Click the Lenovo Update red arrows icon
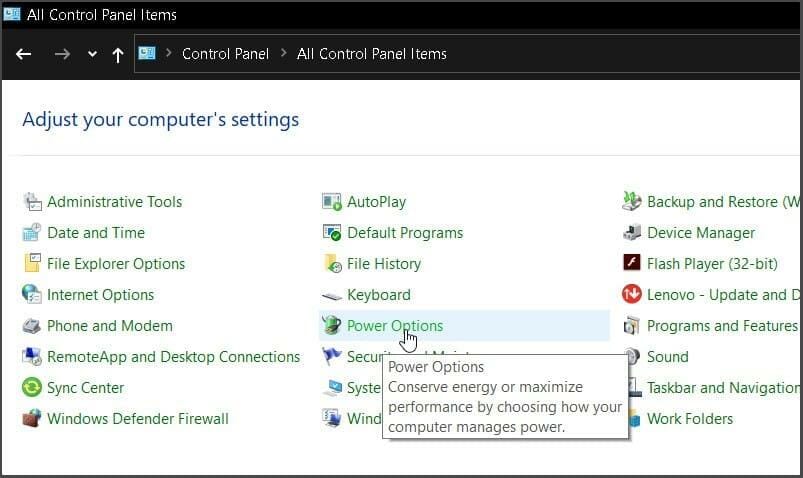Screen dimensions: 803x478 coord(631,295)
